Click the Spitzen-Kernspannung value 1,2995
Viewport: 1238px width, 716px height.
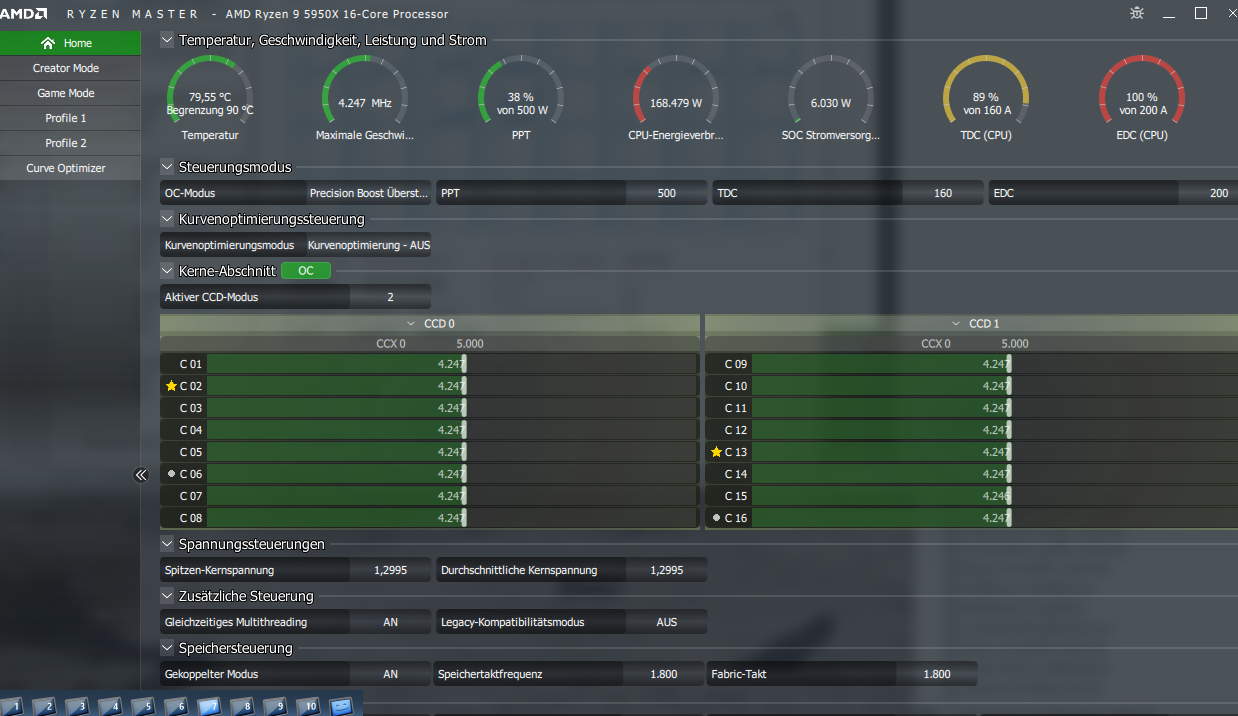coord(391,570)
